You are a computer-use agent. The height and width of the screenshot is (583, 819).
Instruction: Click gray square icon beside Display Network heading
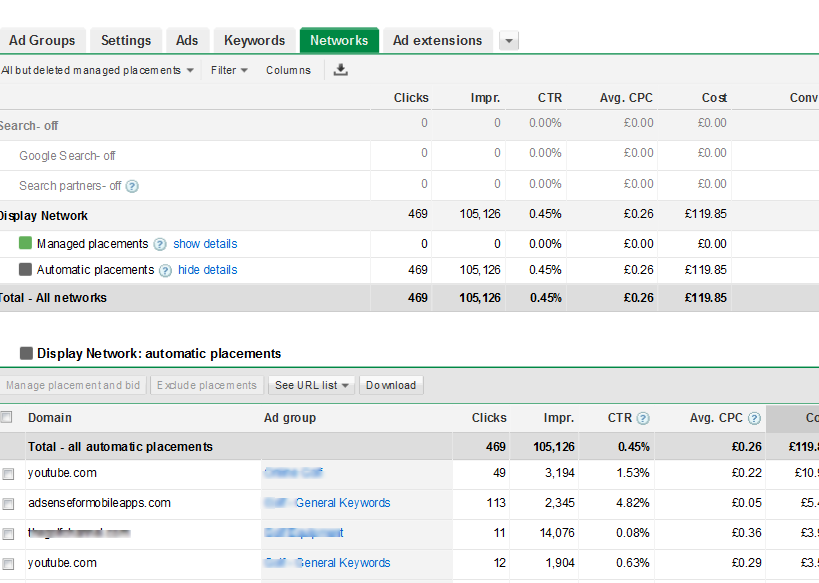coord(26,353)
